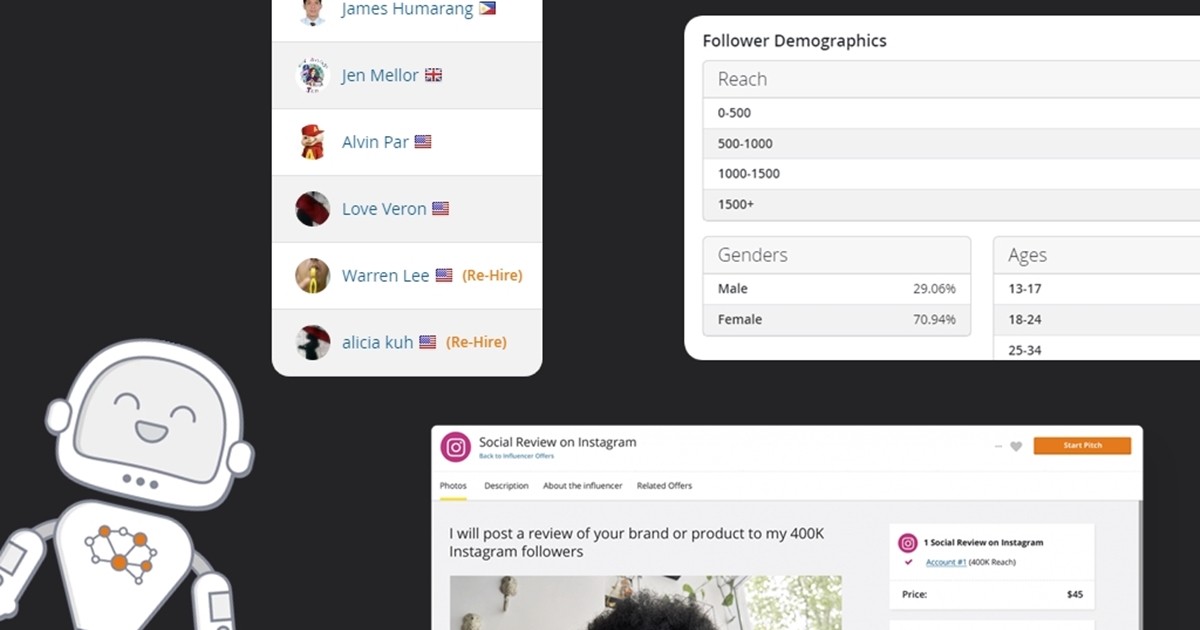The image size is (1200, 630).
Task: Select the Photos tab
Action: point(453,486)
